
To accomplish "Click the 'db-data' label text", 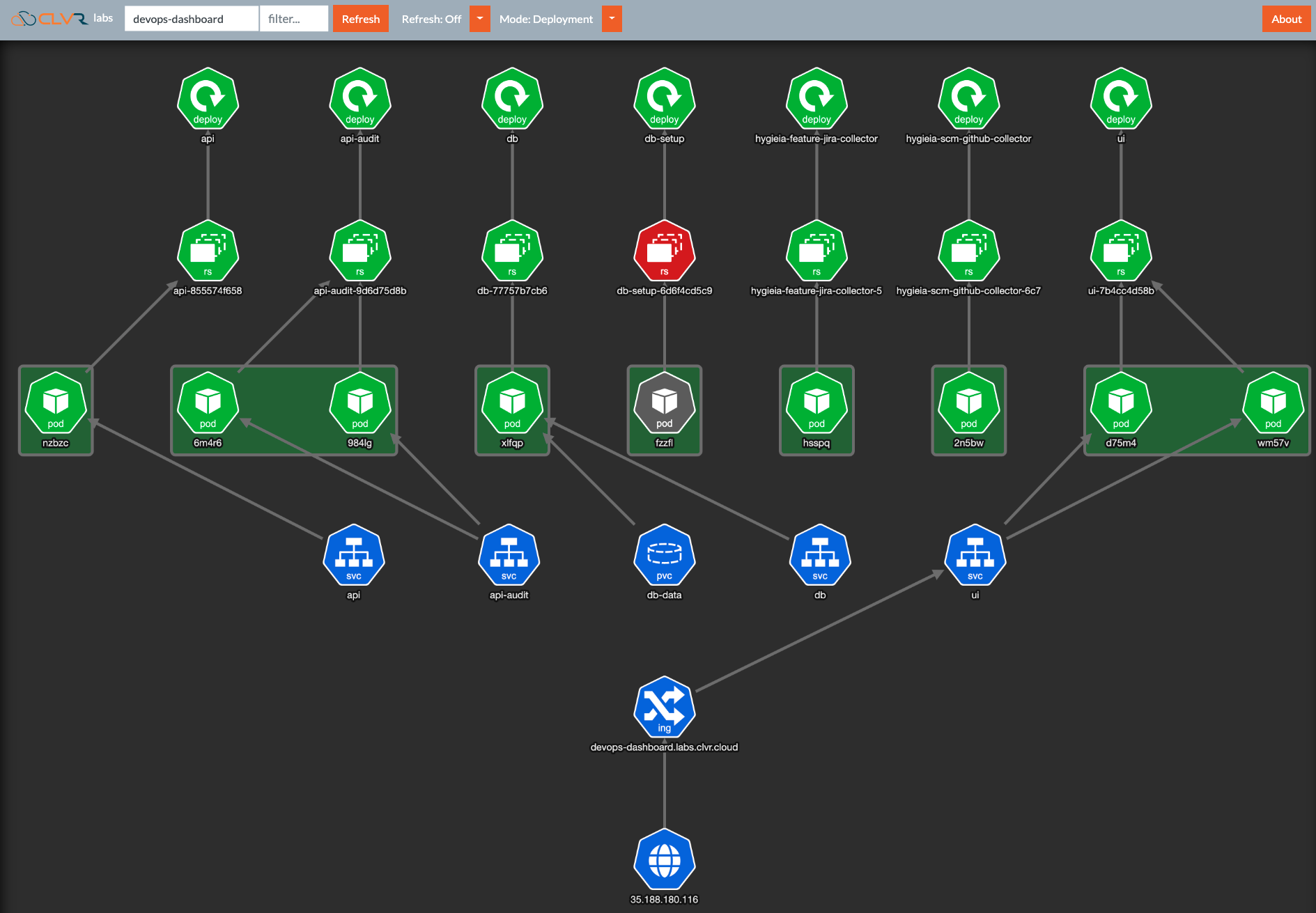I will click(665, 595).
